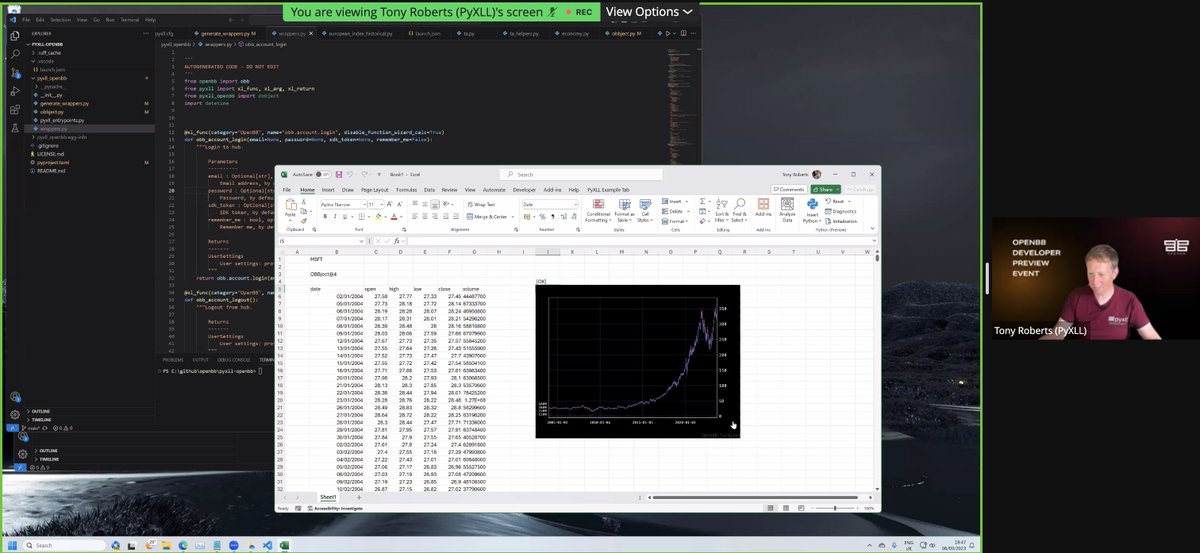
Task: Switch to european_index_historical.py editor tab
Action: (x=361, y=33)
